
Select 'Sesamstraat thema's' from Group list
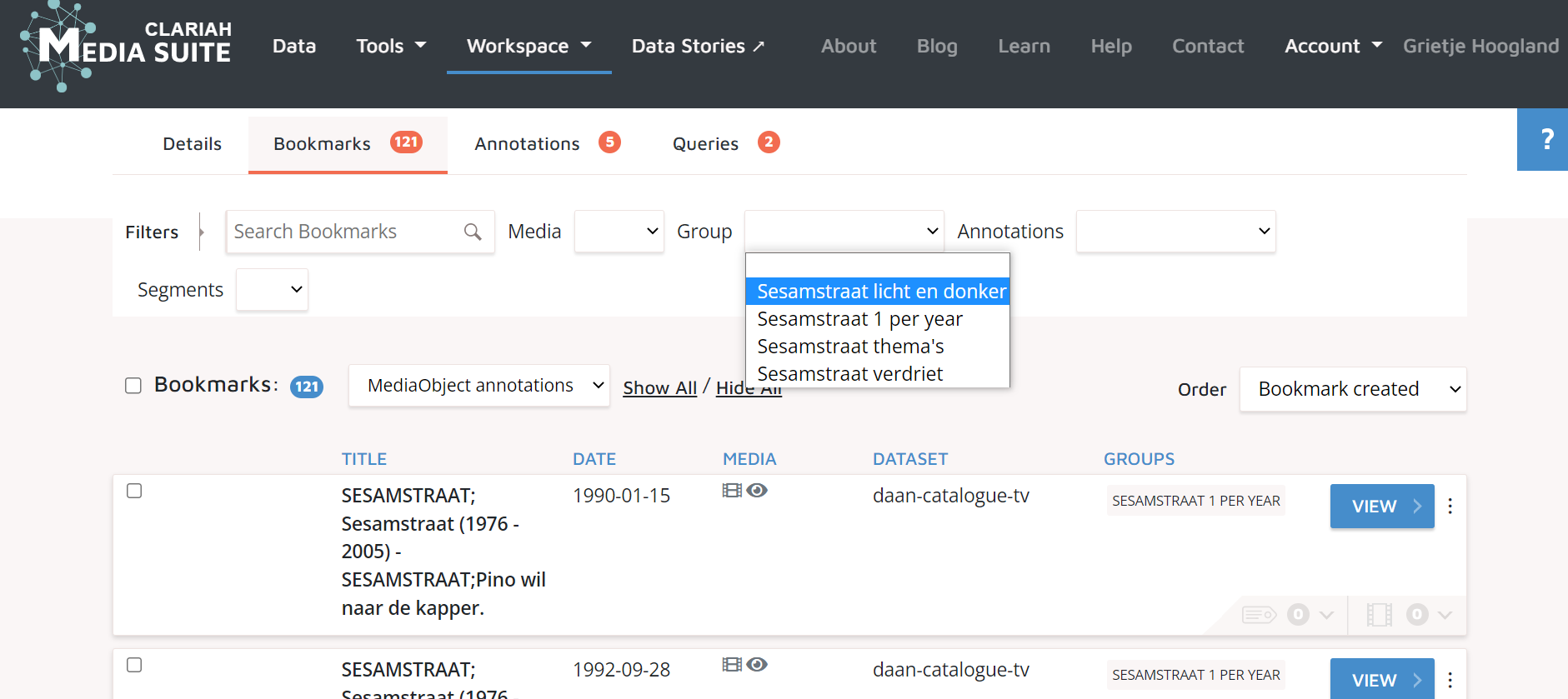(850, 347)
